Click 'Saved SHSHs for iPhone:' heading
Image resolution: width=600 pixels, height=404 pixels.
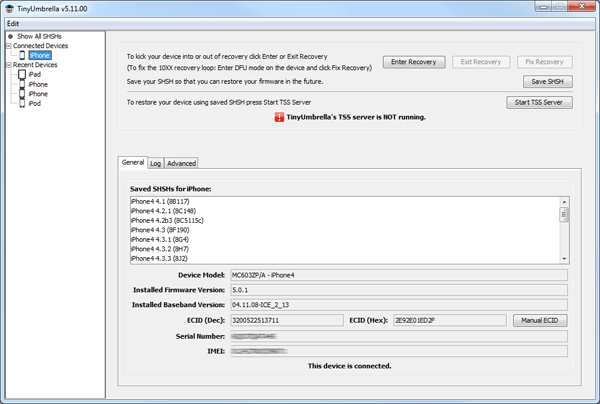[171, 189]
